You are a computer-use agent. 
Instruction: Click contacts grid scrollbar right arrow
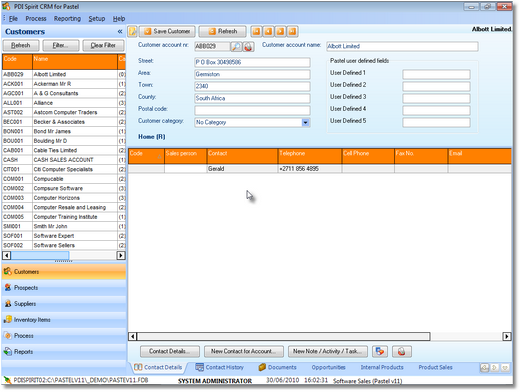(x=507, y=336)
